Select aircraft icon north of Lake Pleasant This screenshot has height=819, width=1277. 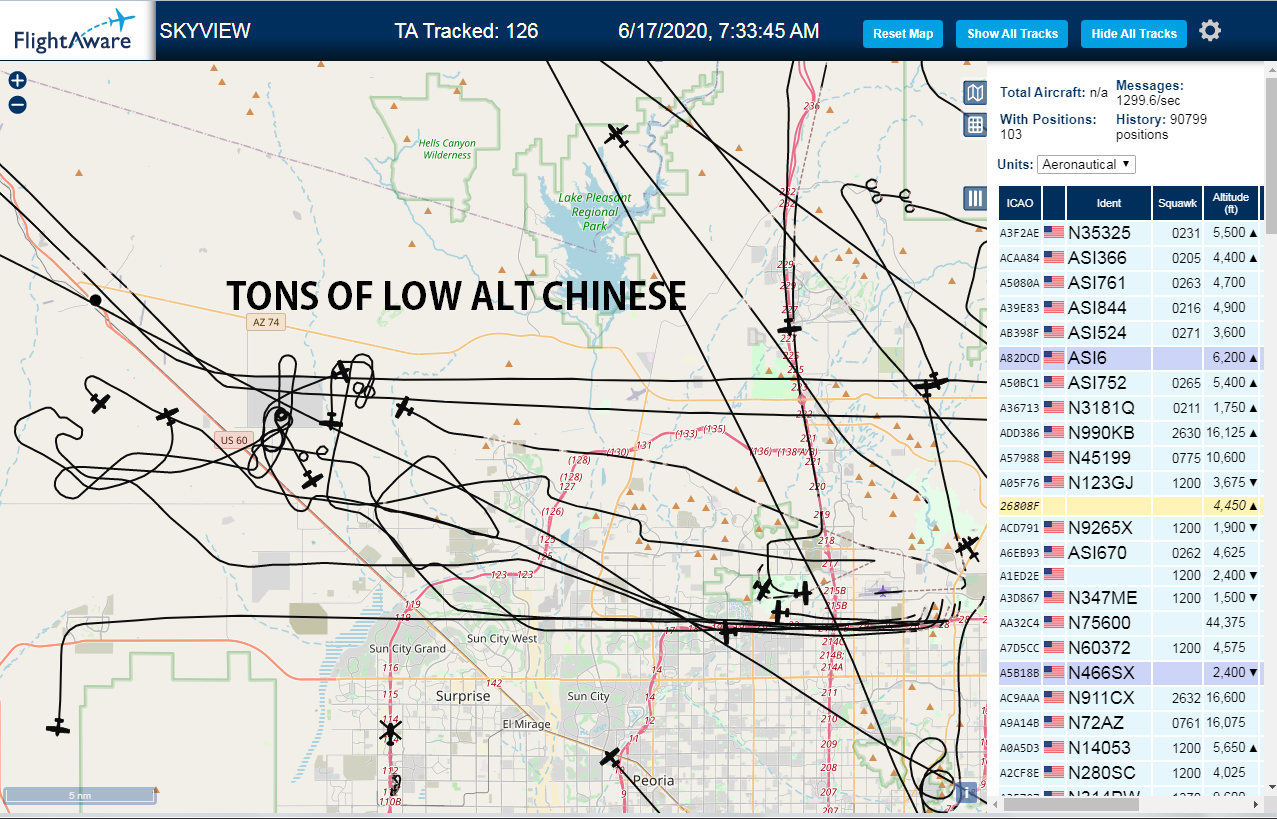(617, 134)
